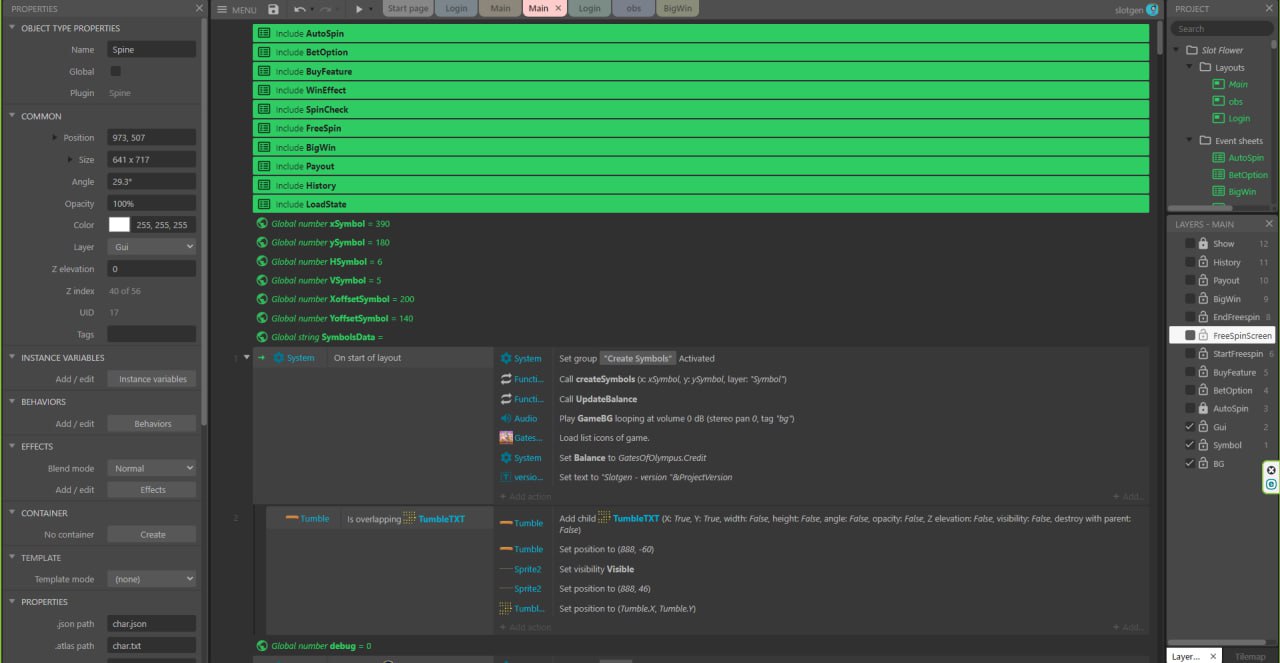Open the Blend mode dropdown
Viewport: 1280px width, 663px height.
[x=152, y=468]
